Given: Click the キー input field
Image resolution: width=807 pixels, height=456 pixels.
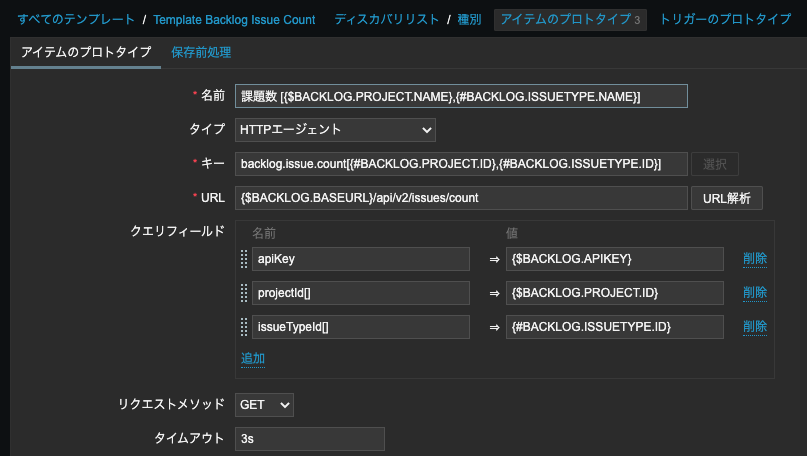Looking at the screenshot, I should tap(461, 164).
